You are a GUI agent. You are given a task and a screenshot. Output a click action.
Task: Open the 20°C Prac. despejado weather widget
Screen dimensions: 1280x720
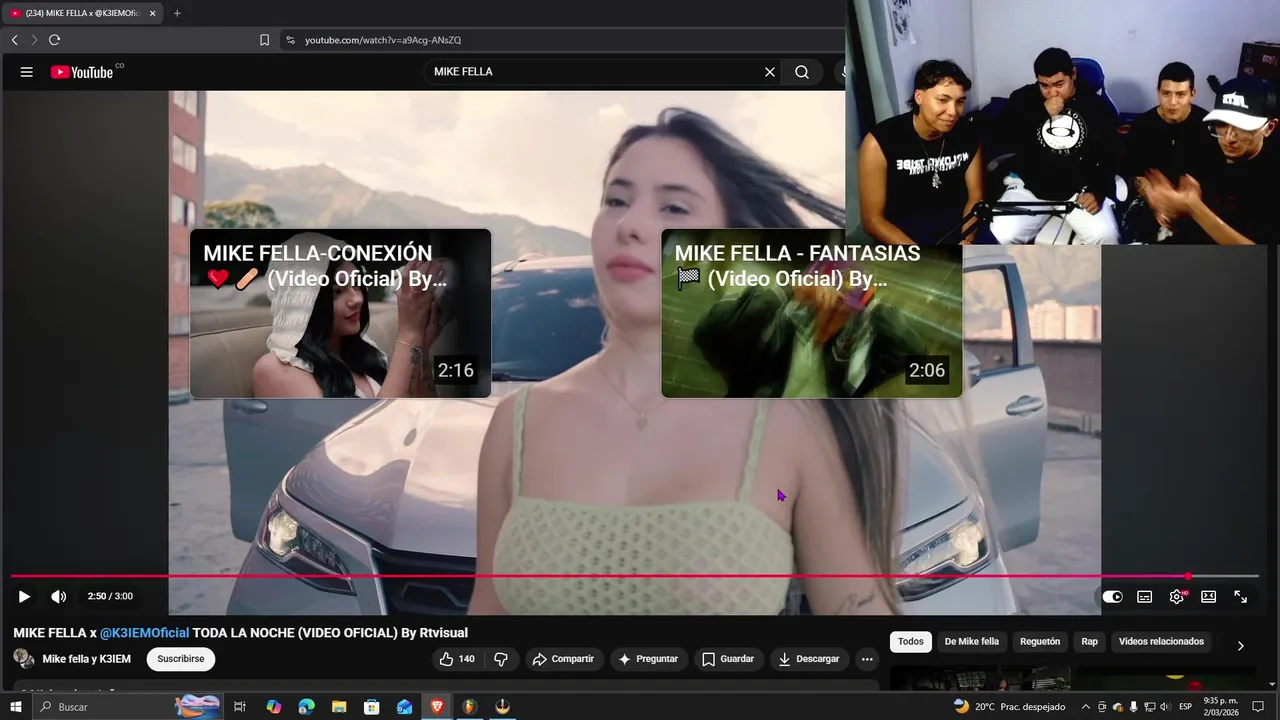pos(1009,707)
